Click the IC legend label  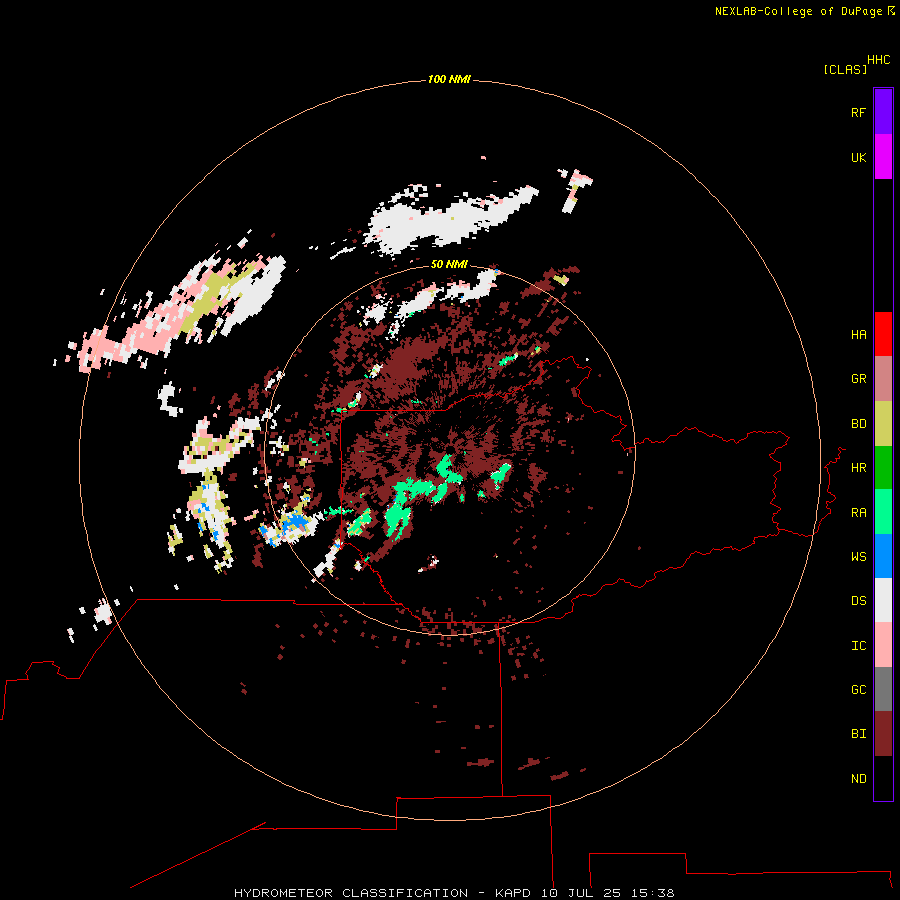858,646
